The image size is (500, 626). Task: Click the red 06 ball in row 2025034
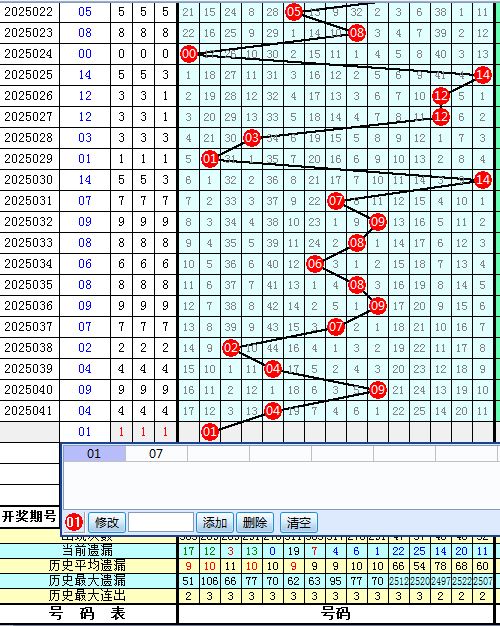point(315,264)
